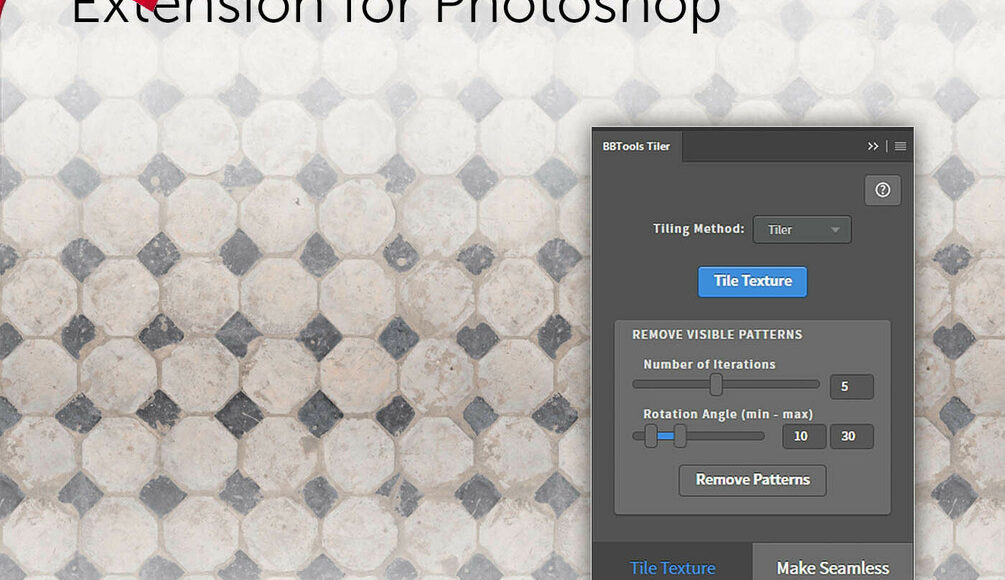Click the dropdown arrow next to Tiler

coord(835,230)
